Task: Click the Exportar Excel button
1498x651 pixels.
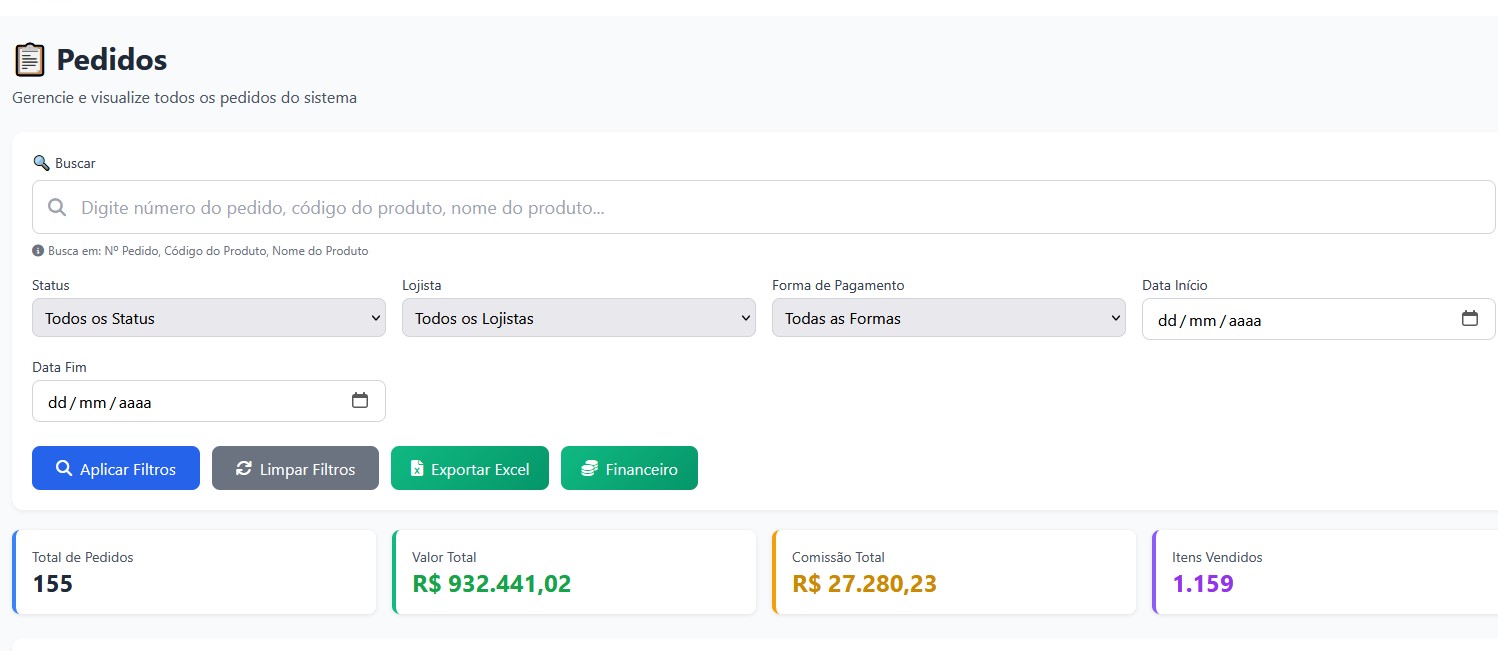Action: pyautogui.click(x=469, y=467)
